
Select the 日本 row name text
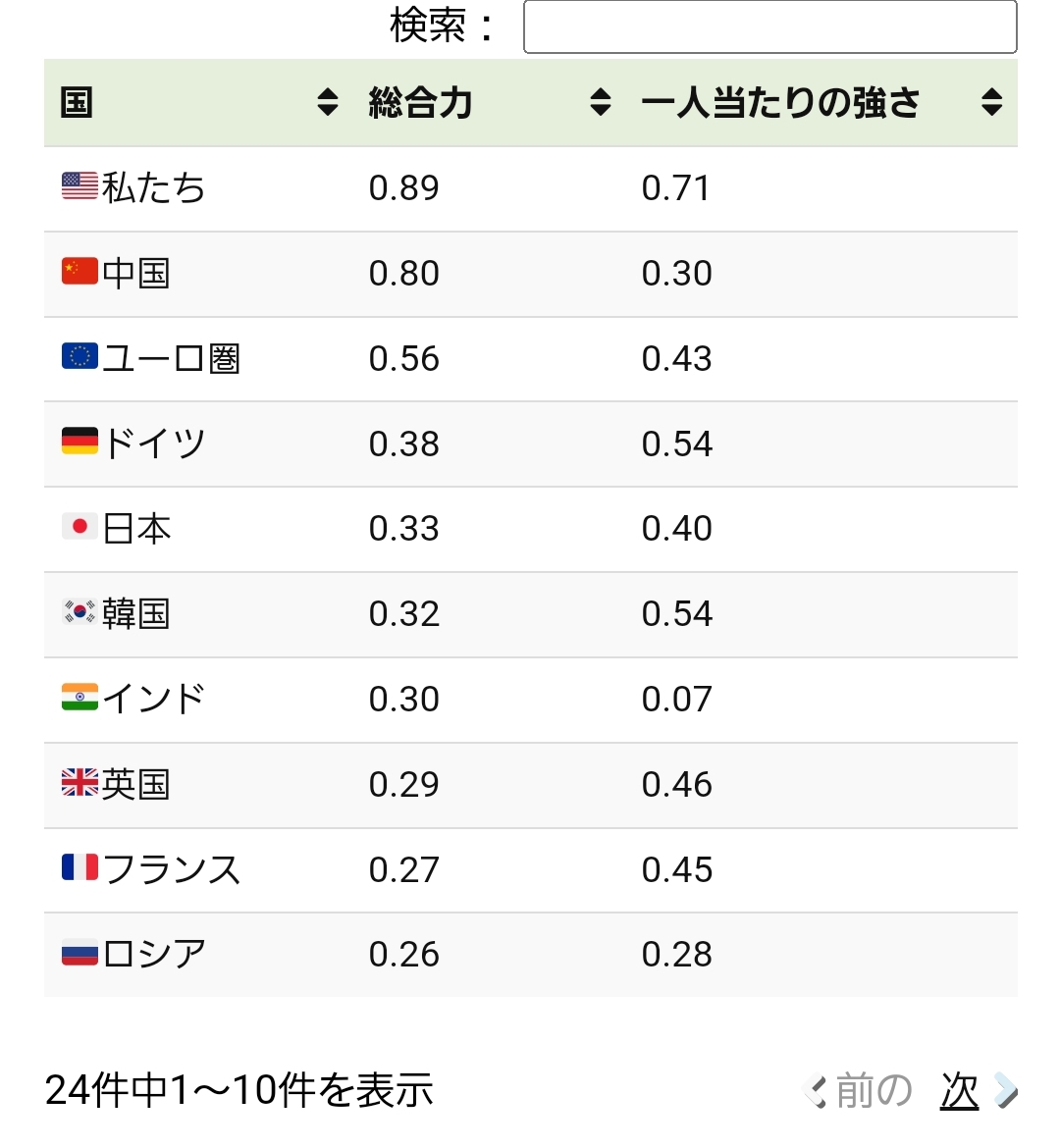(x=137, y=529)
